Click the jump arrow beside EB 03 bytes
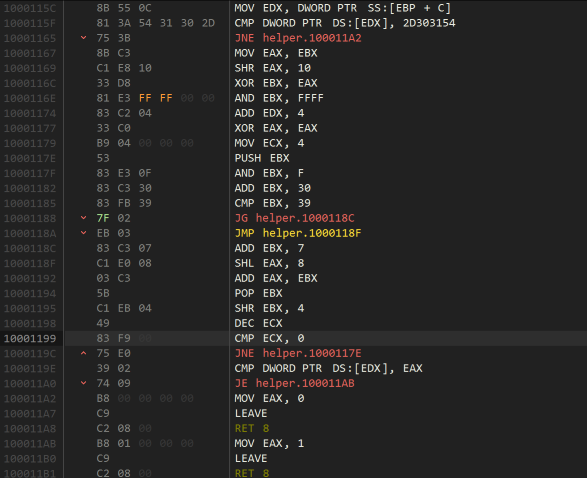 [83, 233]
